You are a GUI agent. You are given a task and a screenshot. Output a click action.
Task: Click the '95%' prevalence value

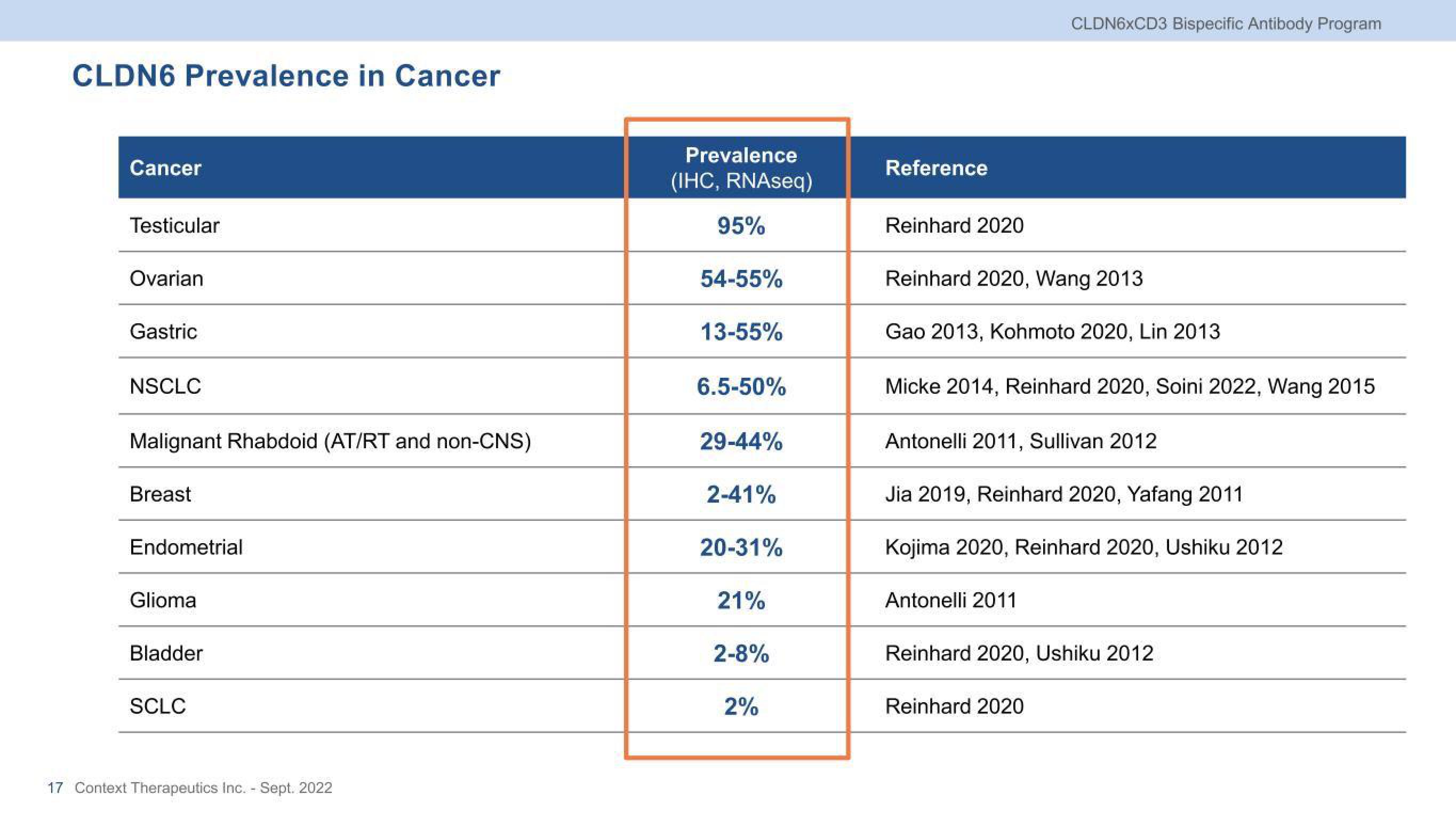tap(741, 226)
